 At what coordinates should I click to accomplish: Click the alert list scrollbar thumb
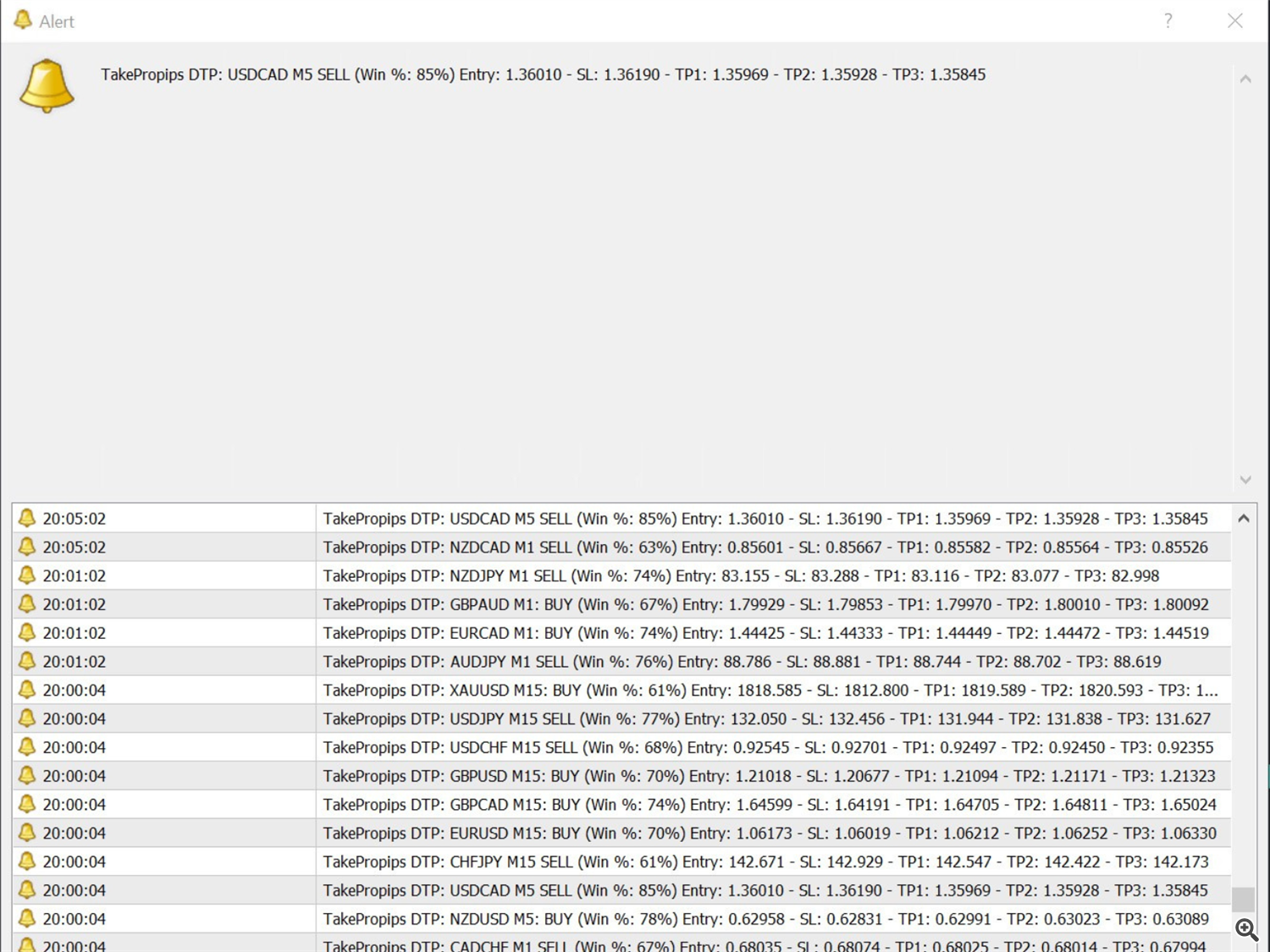[x=1243, y=899]
